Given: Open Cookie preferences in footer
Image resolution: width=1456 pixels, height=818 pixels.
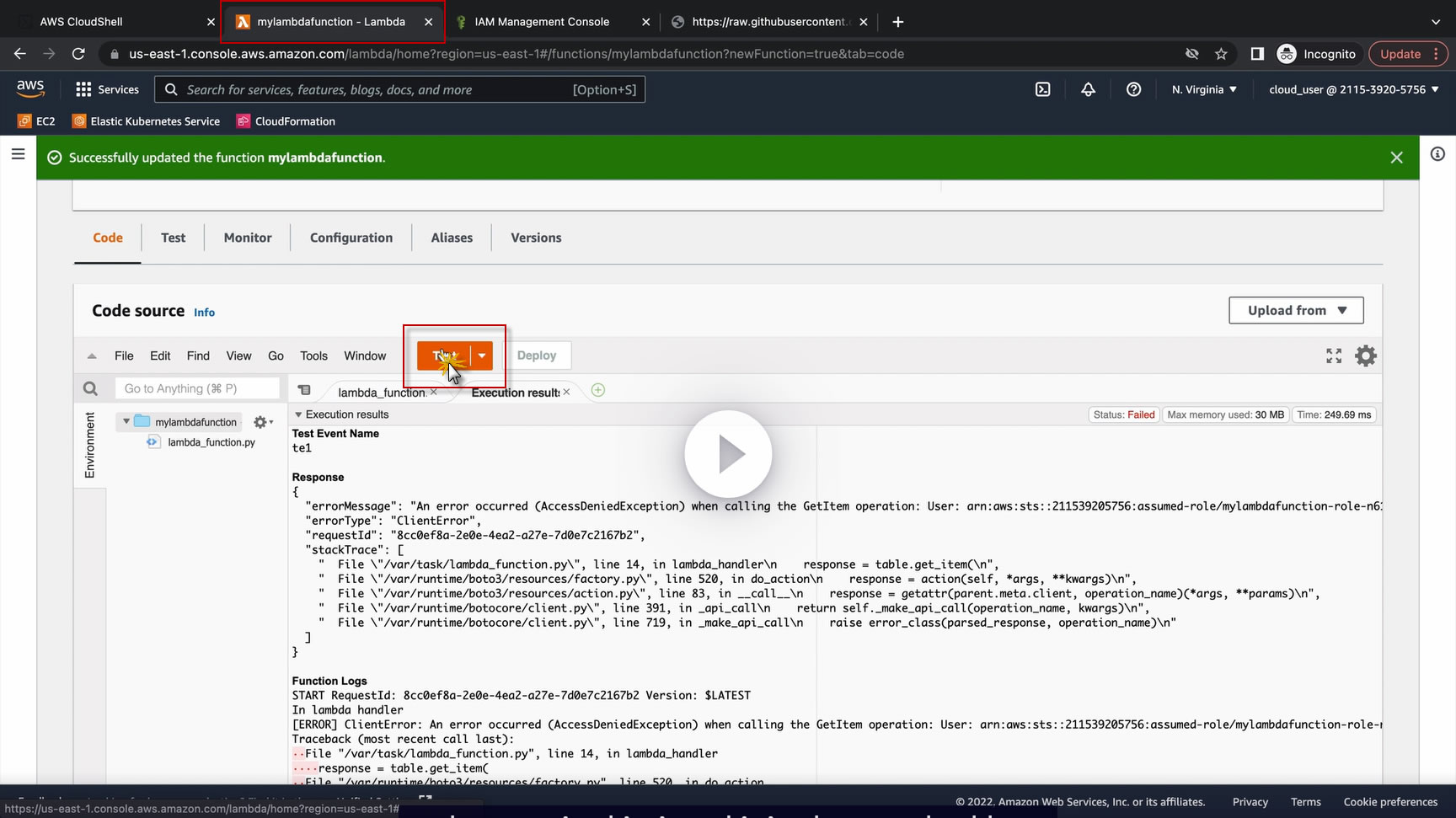Looking at the screenshot, I should pyautogui.click(x=1391, y=802).
